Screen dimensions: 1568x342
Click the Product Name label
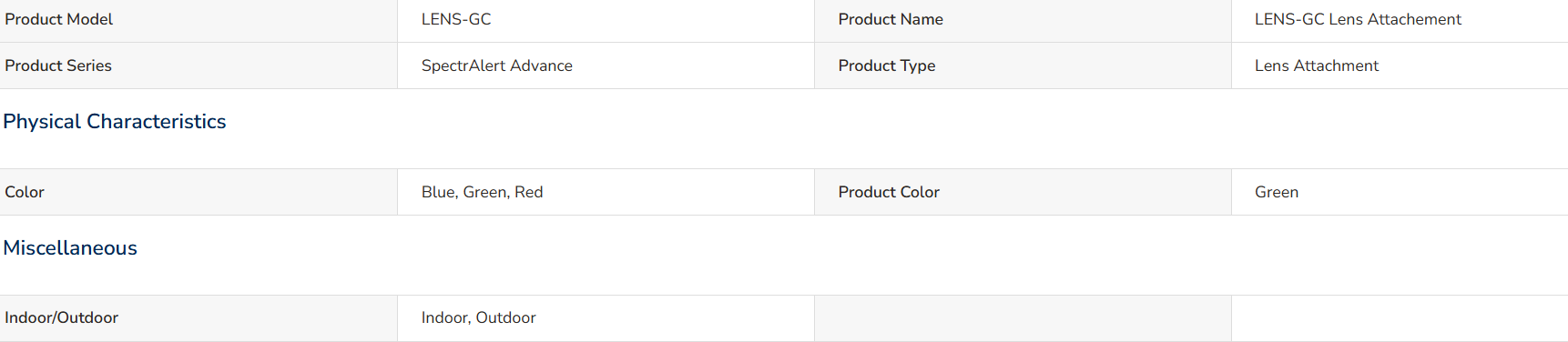click(x=891, y=19)
